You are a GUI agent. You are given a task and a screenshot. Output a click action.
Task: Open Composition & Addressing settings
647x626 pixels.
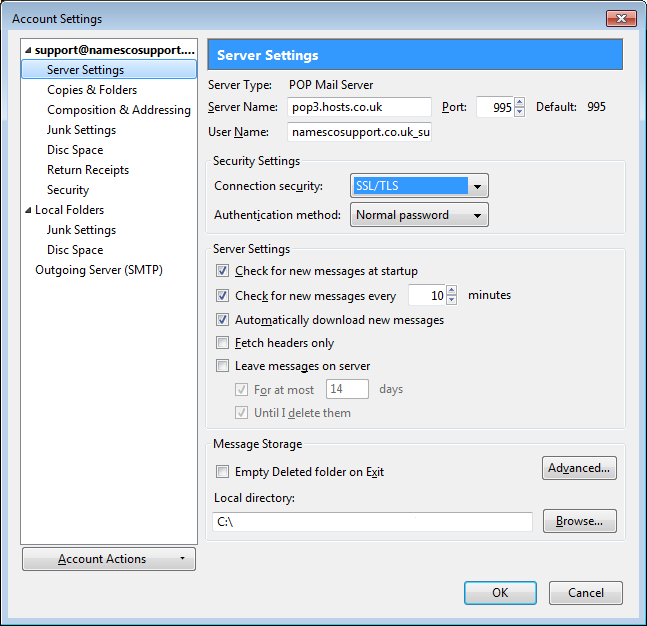pyautogui.click(x=119, y=110)
